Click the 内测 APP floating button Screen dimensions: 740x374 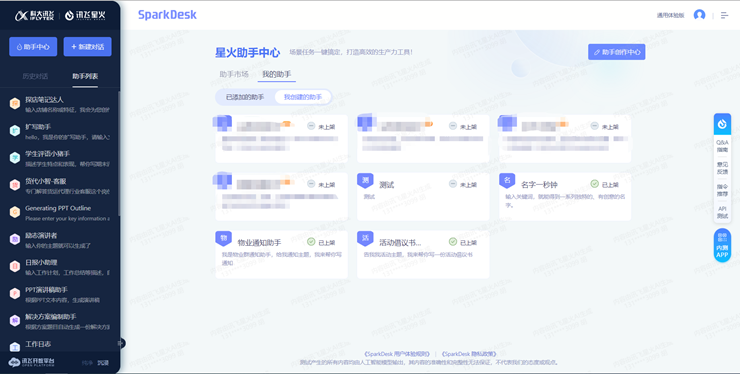tap(722, 245)
